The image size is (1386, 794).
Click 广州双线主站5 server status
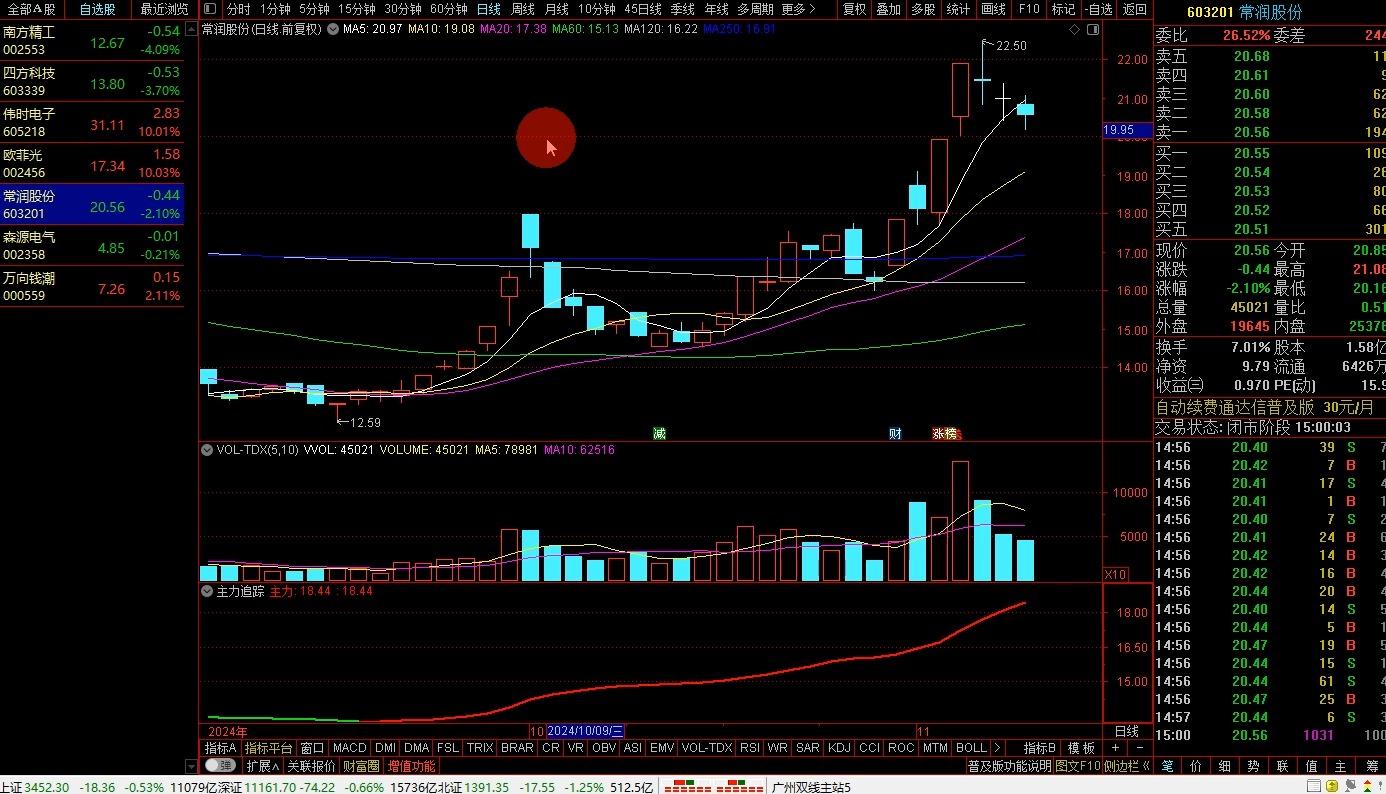pyautogui.click(x=811, y=787)
